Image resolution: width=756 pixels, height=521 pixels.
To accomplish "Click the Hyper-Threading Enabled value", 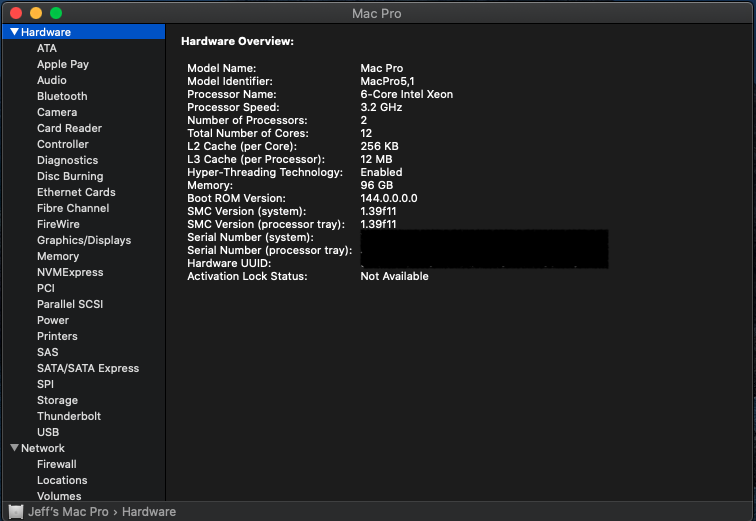I will (381, 172).
